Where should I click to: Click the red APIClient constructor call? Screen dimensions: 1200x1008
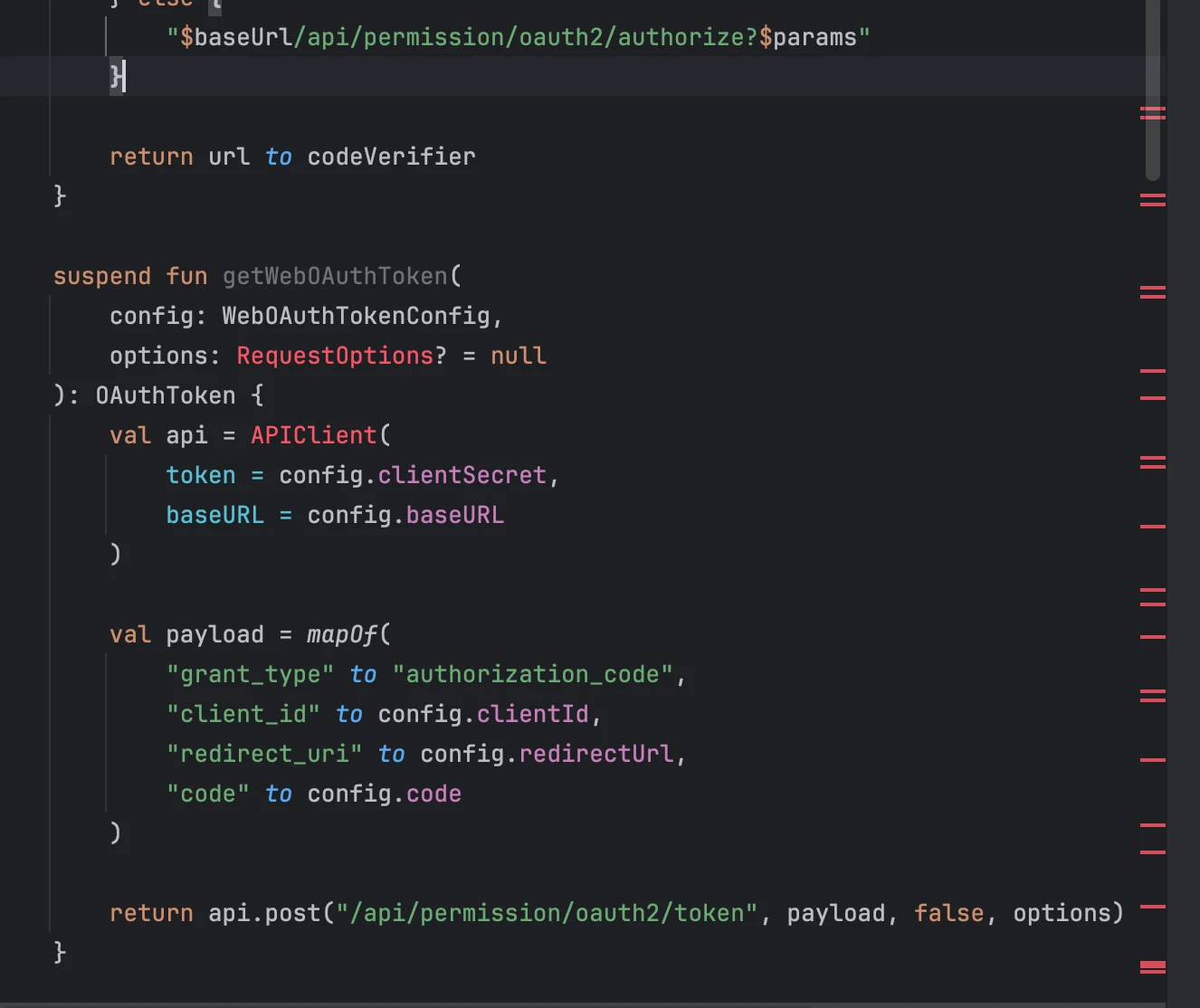[x=313, y=435]
